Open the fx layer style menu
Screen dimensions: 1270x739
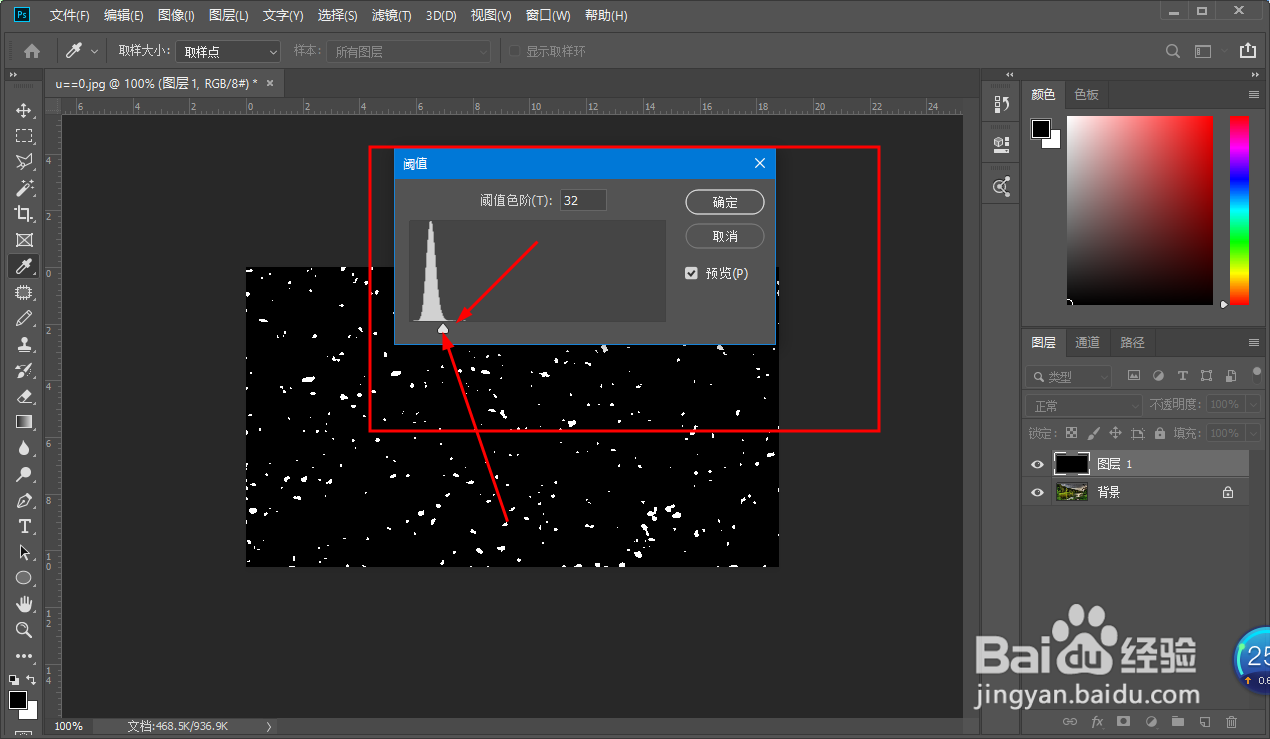click(x=1097, y=721)
